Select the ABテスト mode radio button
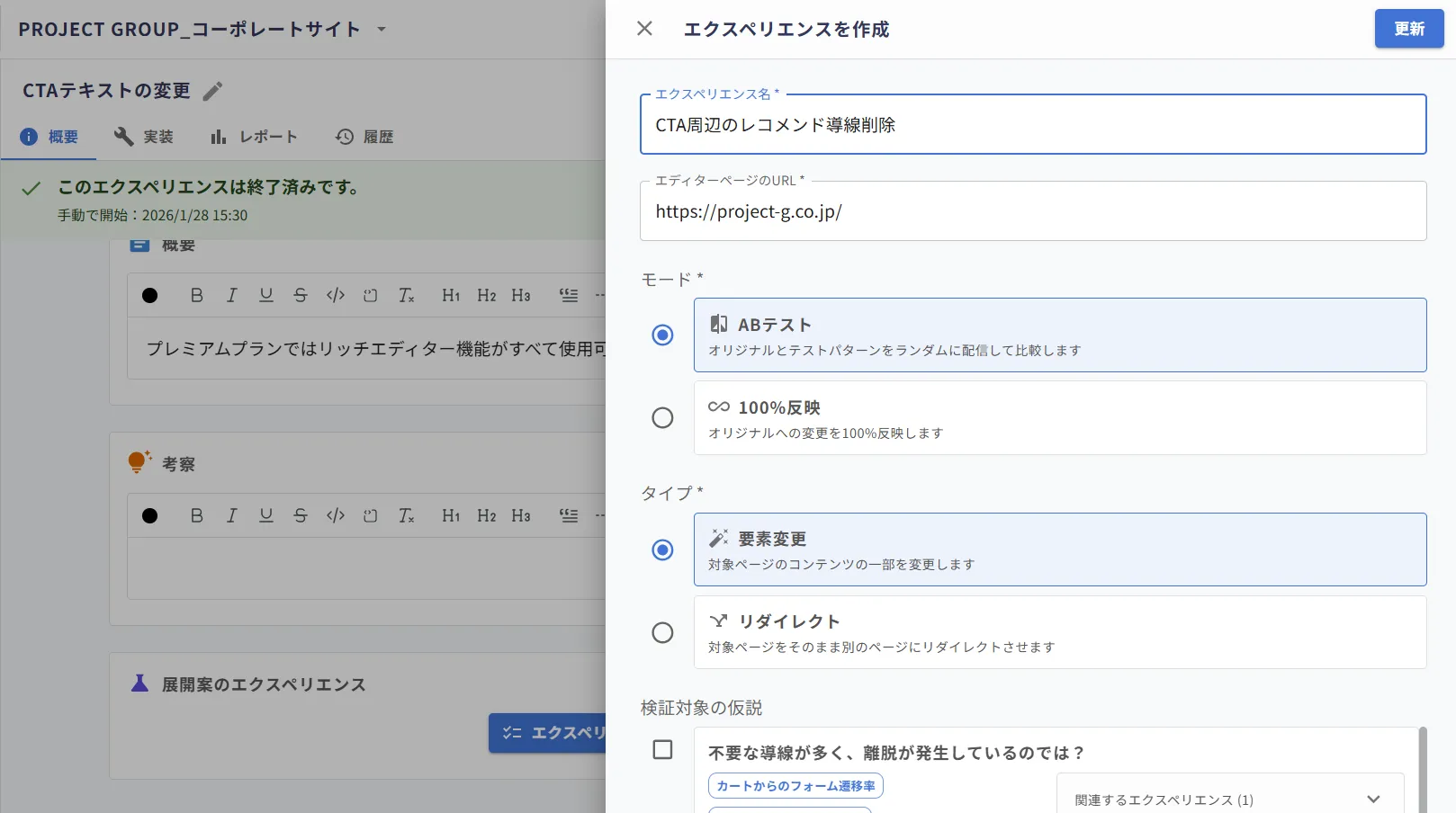The height and width of the screenshot is (813, 1456). click(x=662, y=335)
